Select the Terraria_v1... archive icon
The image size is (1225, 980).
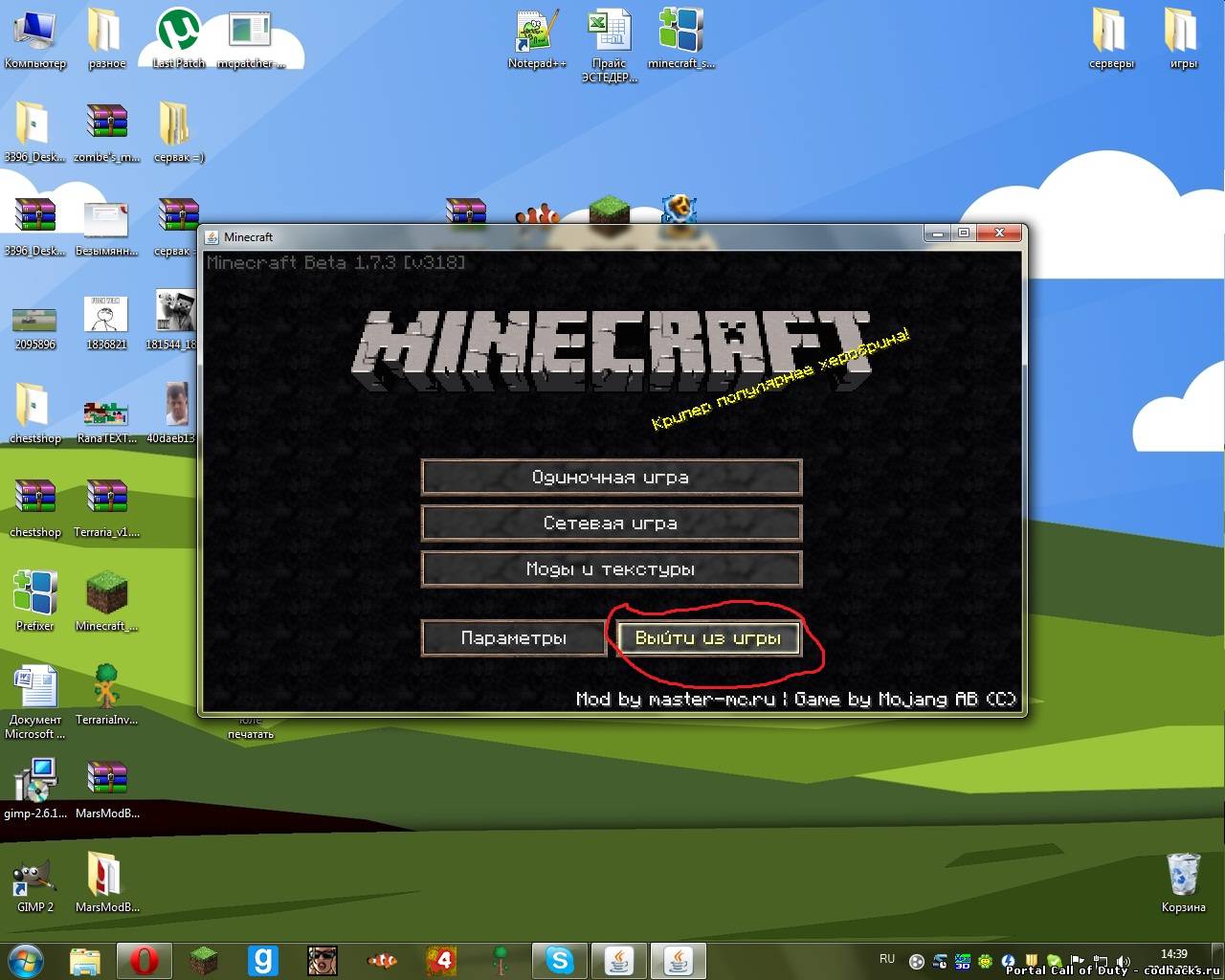[x=107, y=507]
